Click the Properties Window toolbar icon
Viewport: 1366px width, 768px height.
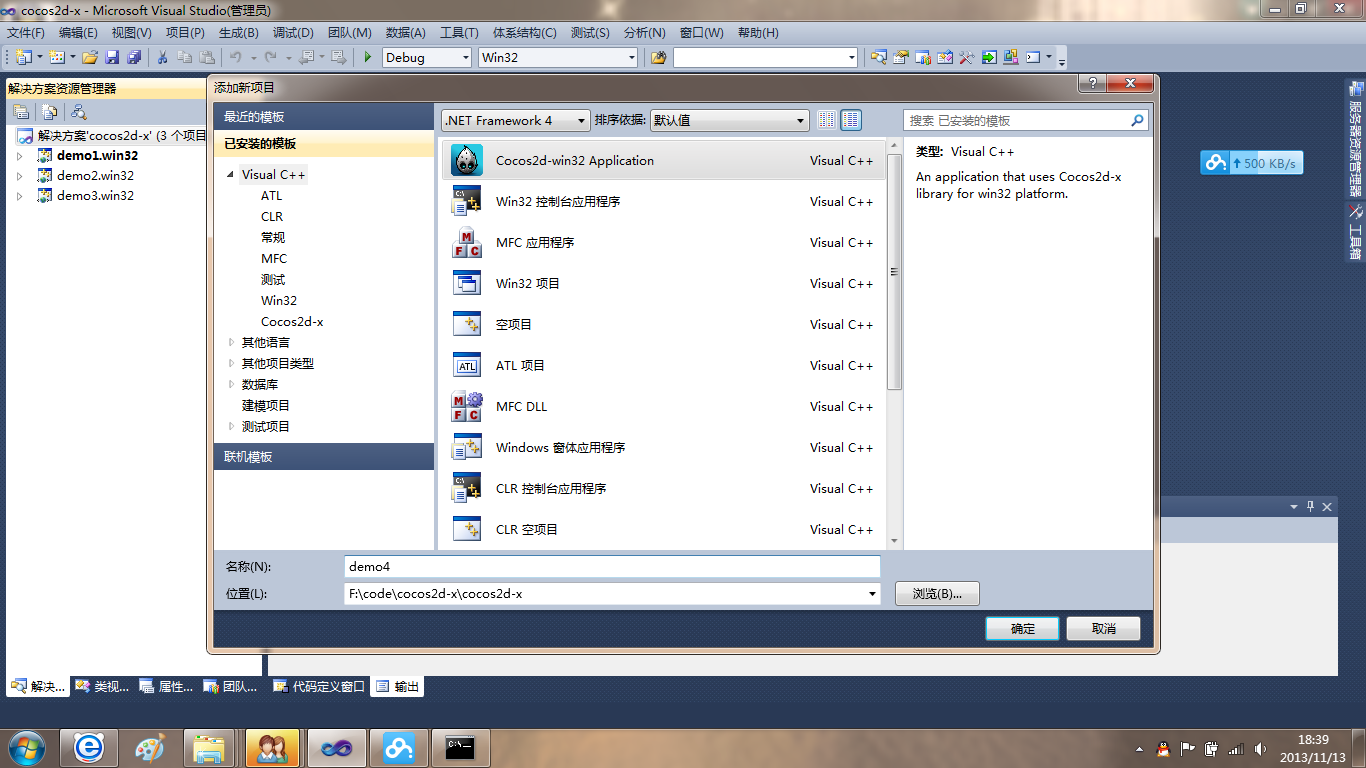coord(900,57)
